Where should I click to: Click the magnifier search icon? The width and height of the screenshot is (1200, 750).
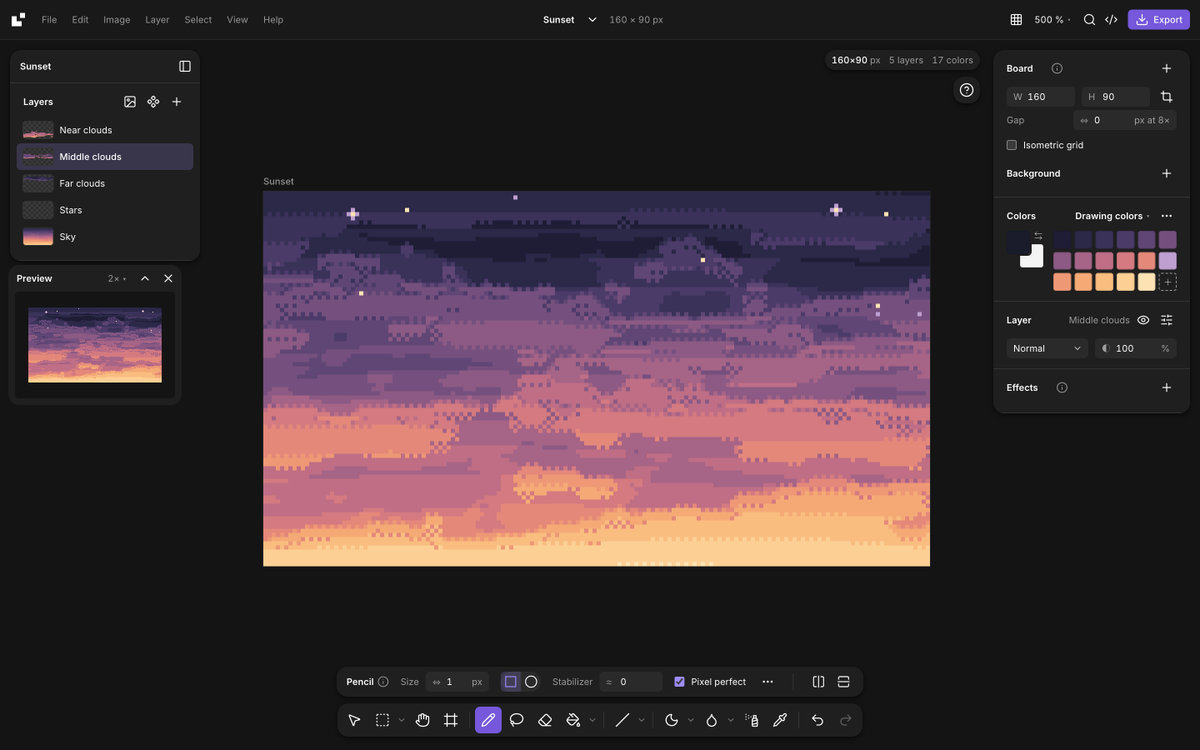pyautogui.click(x=1090, y=20)
